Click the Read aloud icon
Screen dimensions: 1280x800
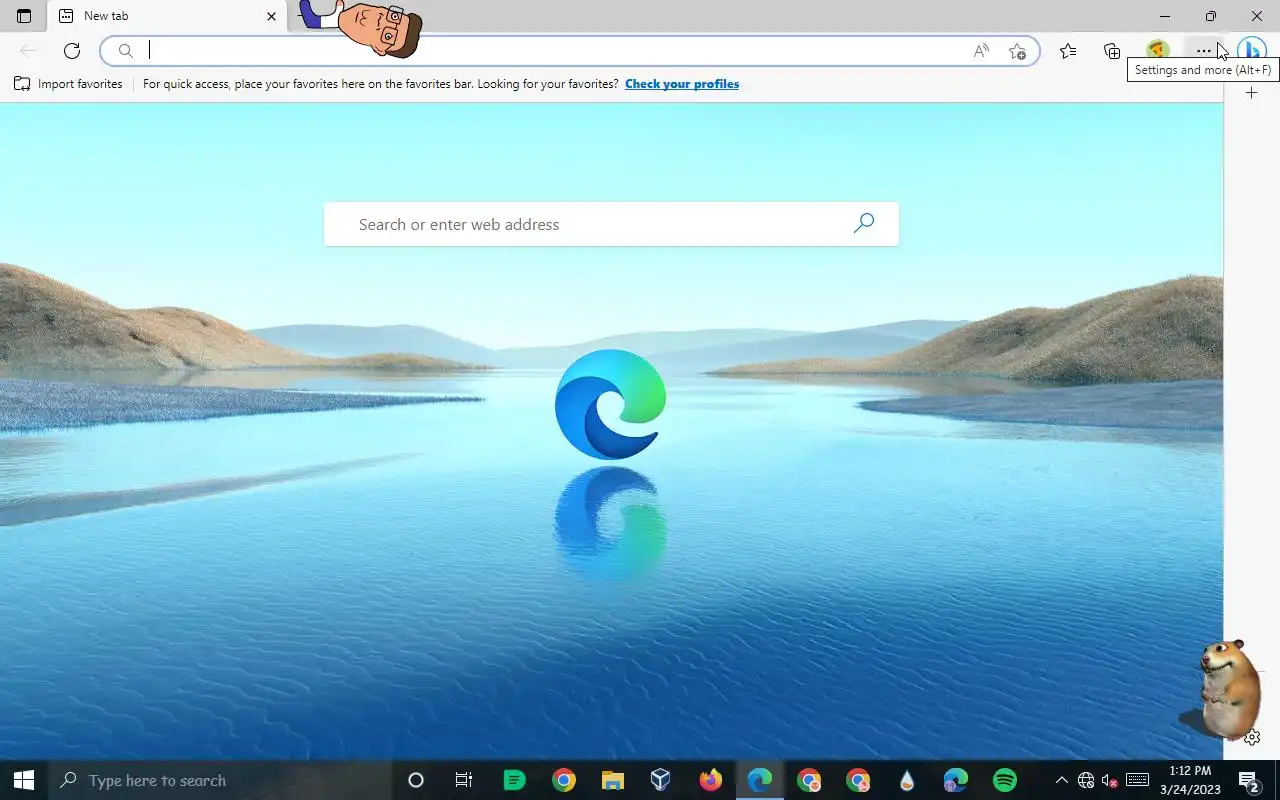pyautogui.click(x=981, y=51)
